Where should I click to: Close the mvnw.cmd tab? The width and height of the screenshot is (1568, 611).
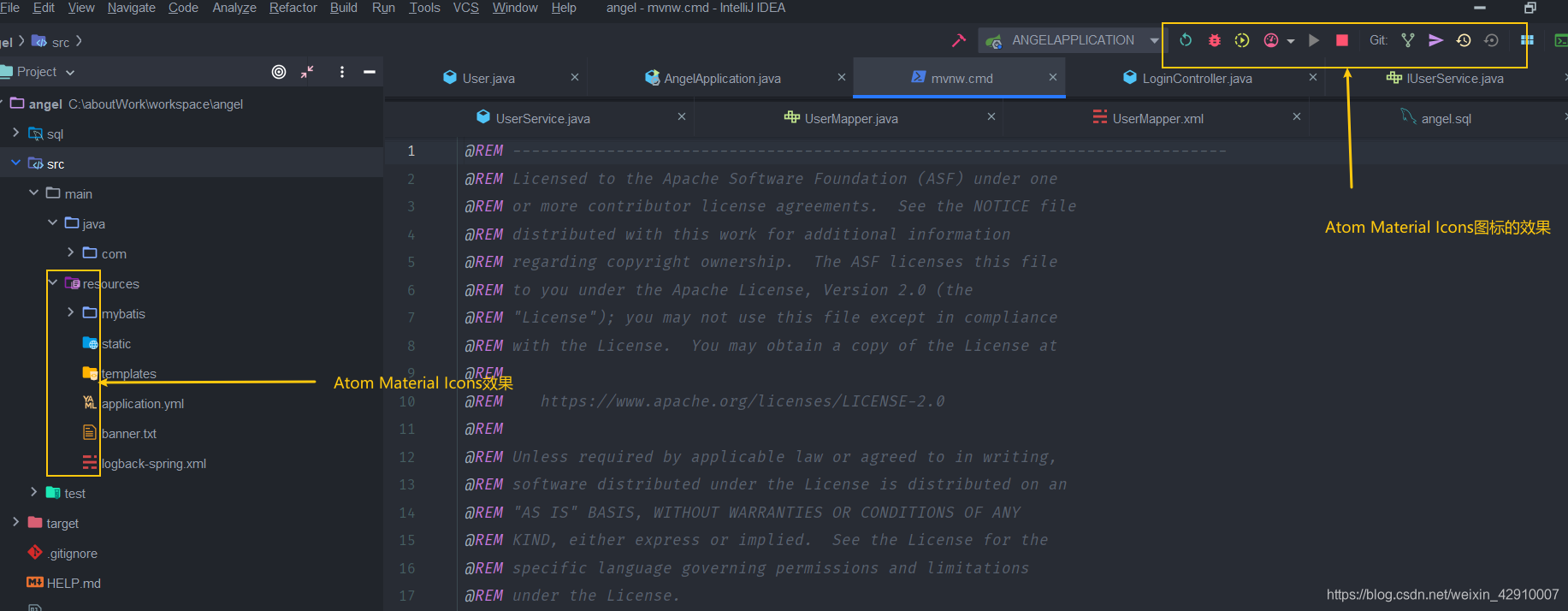pyautogui.click(x=1053, y=77)
